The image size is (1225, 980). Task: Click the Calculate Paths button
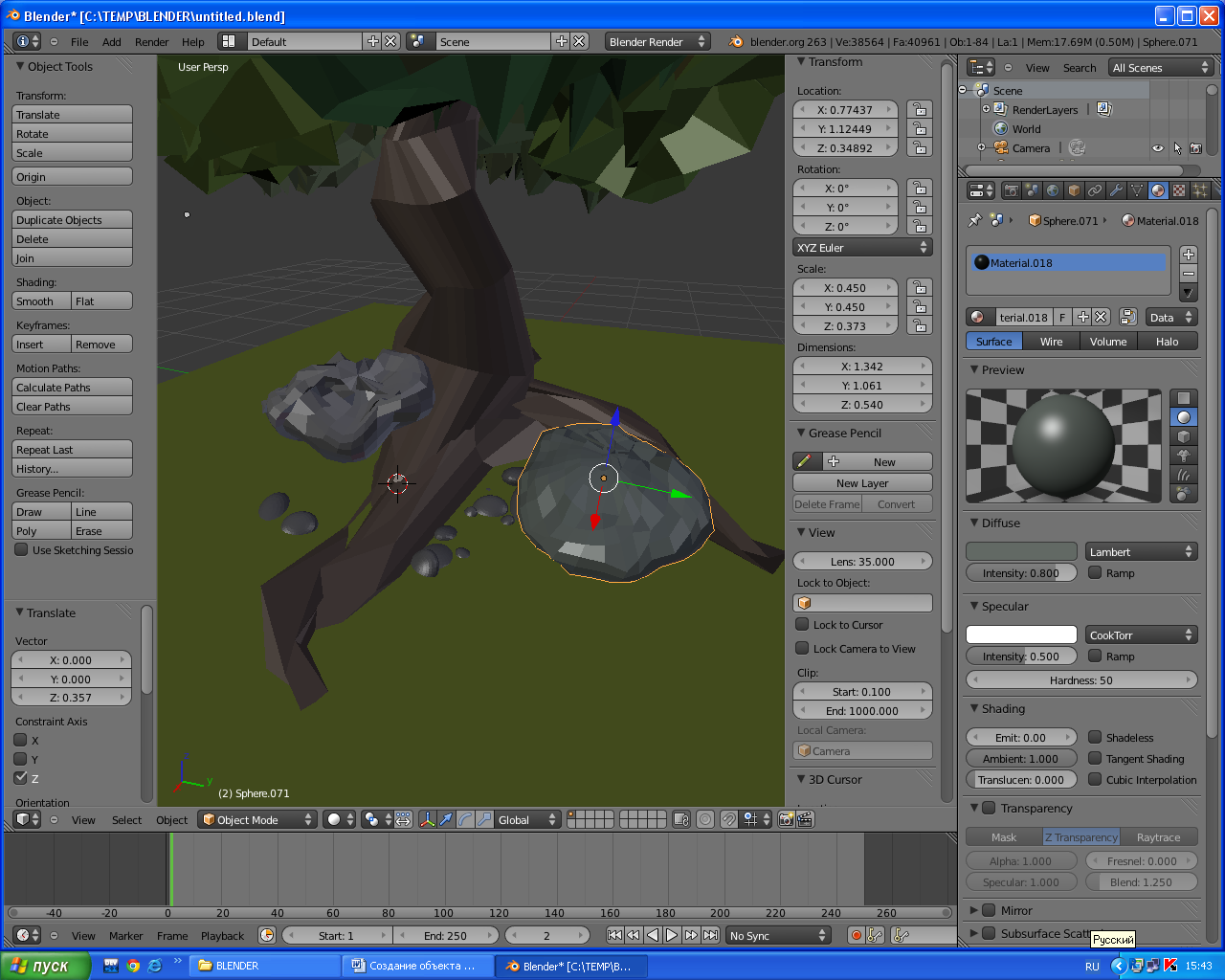click(x=73, y=387)
